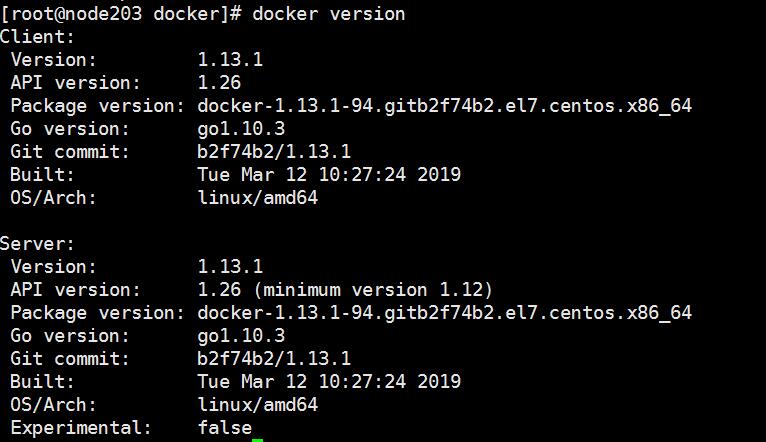Click the Client version value 1.13.1

click(230, 60)
